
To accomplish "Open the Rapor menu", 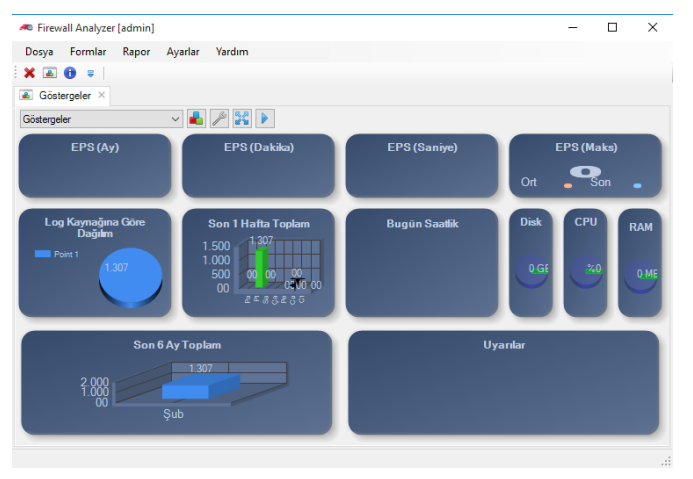I will [136, 52].
